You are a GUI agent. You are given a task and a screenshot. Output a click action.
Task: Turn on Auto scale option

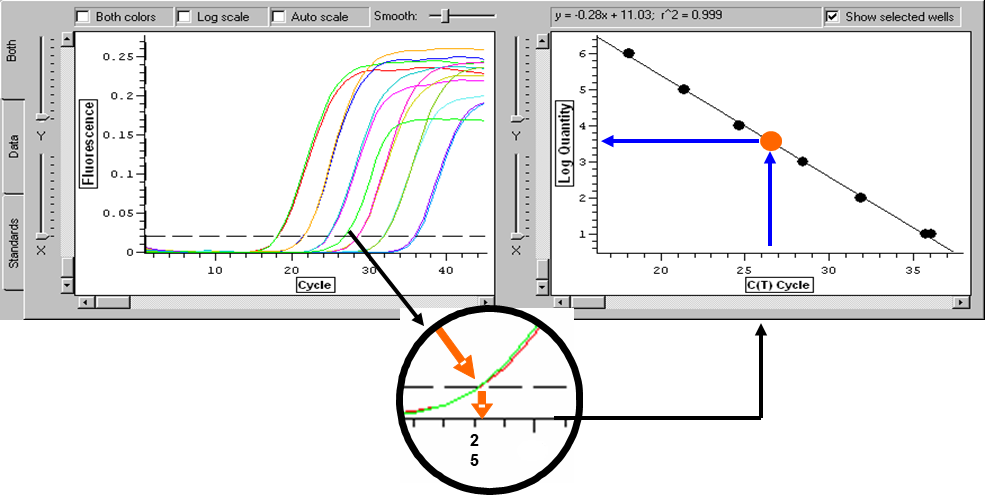pos(279,17)
